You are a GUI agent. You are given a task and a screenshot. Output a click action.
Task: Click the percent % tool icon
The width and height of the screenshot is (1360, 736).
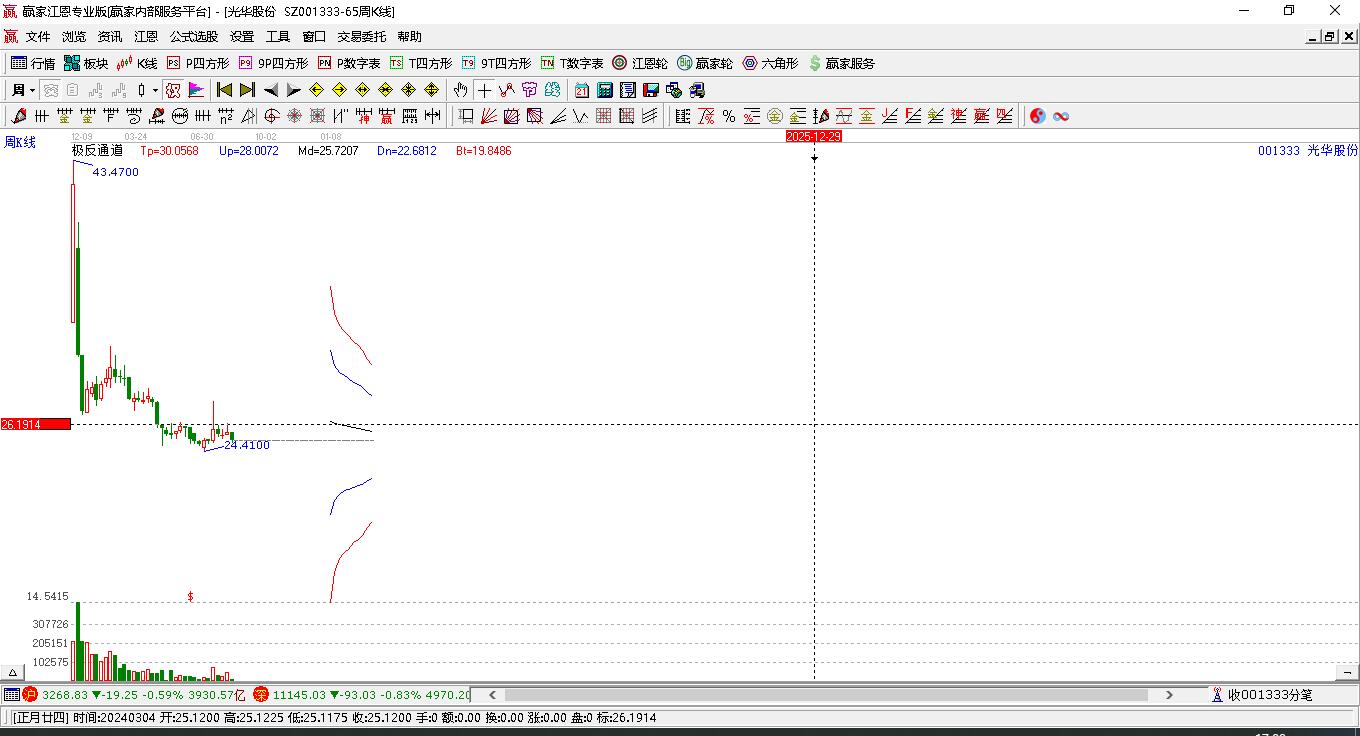729,116
